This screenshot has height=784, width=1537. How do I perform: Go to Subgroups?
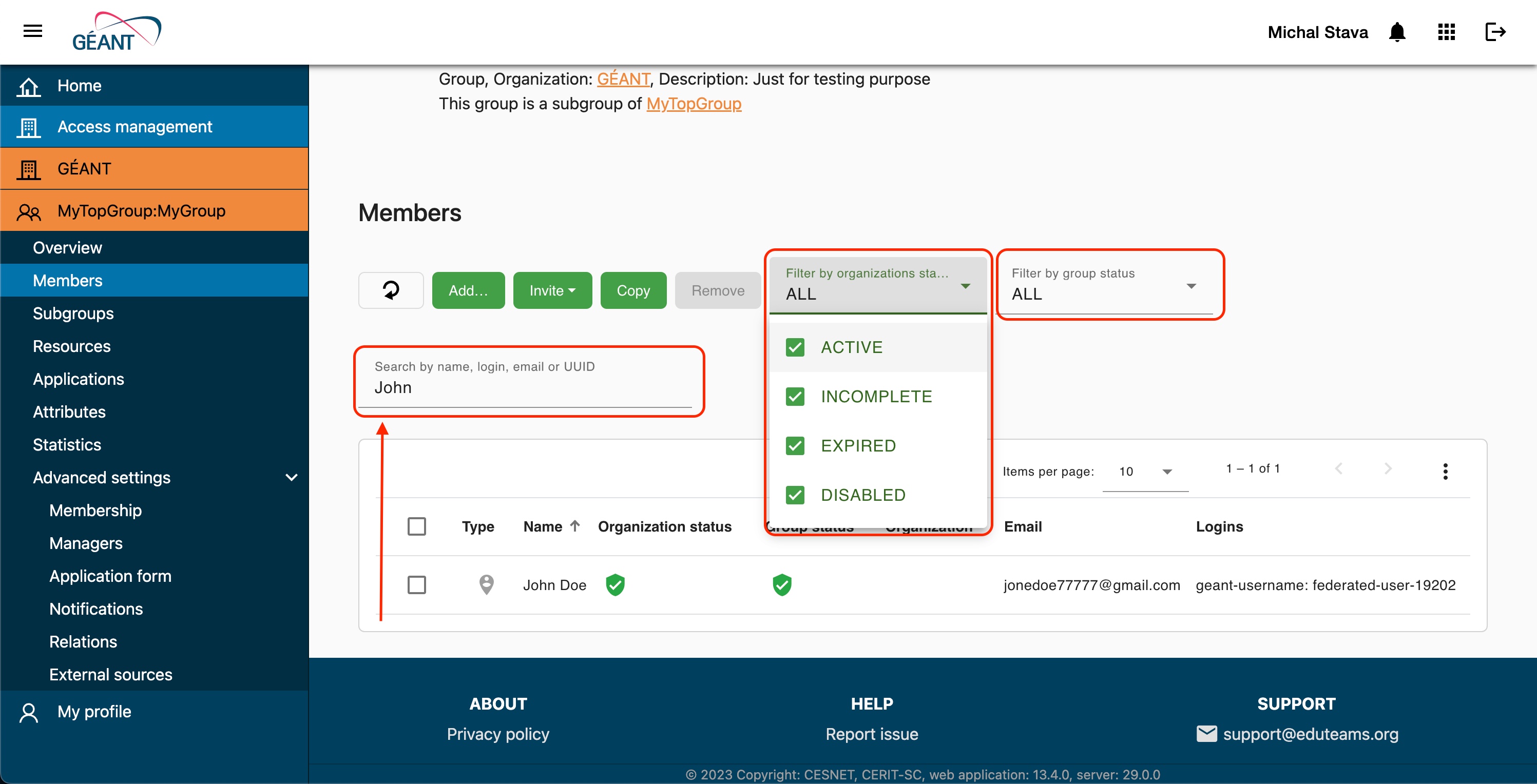155,313
